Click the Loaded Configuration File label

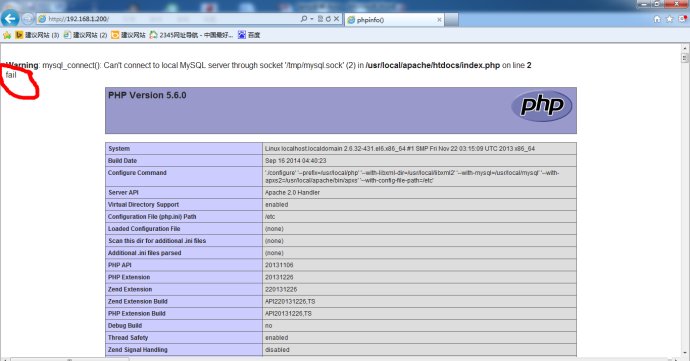(144, 229)
